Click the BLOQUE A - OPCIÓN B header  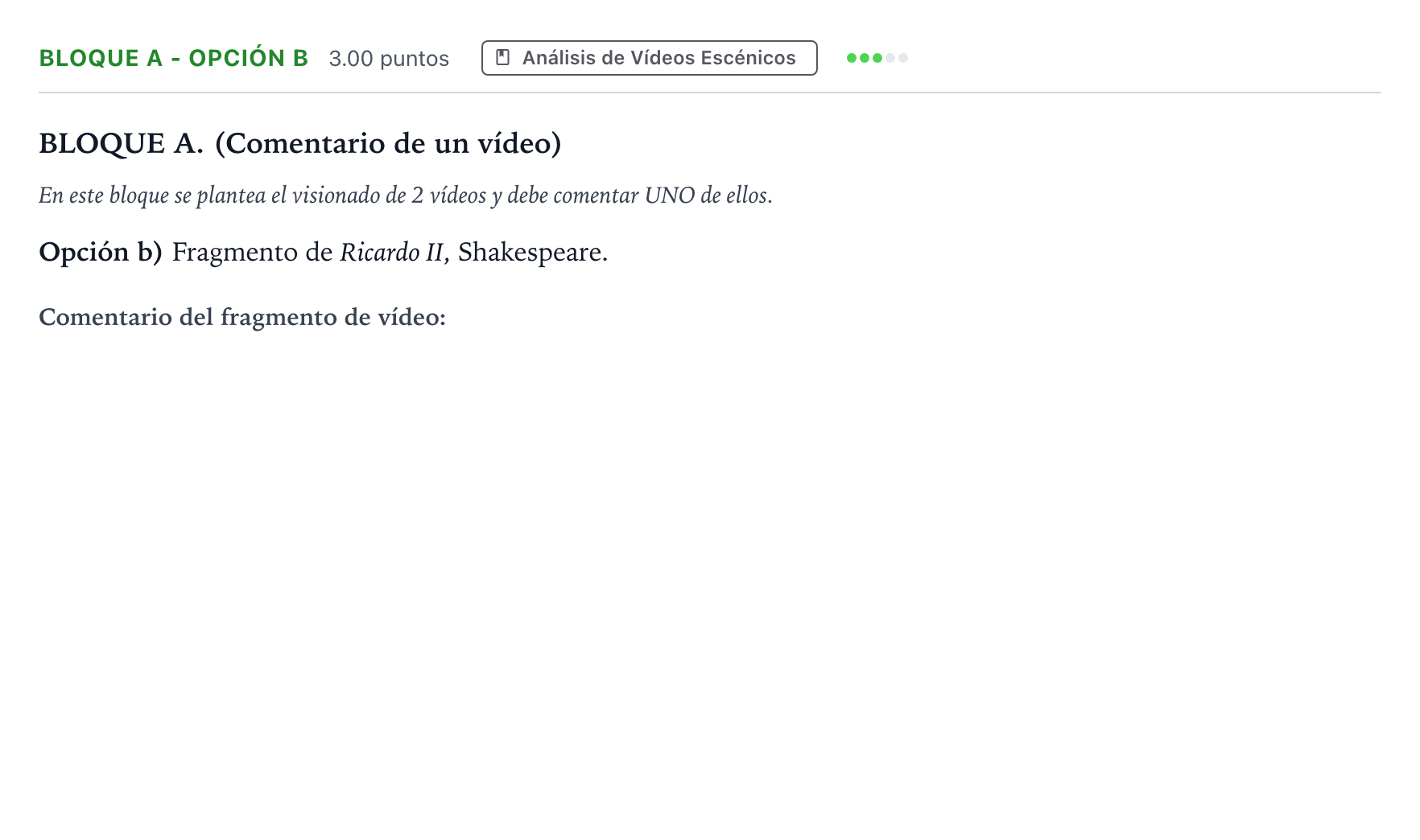point(174,58)
